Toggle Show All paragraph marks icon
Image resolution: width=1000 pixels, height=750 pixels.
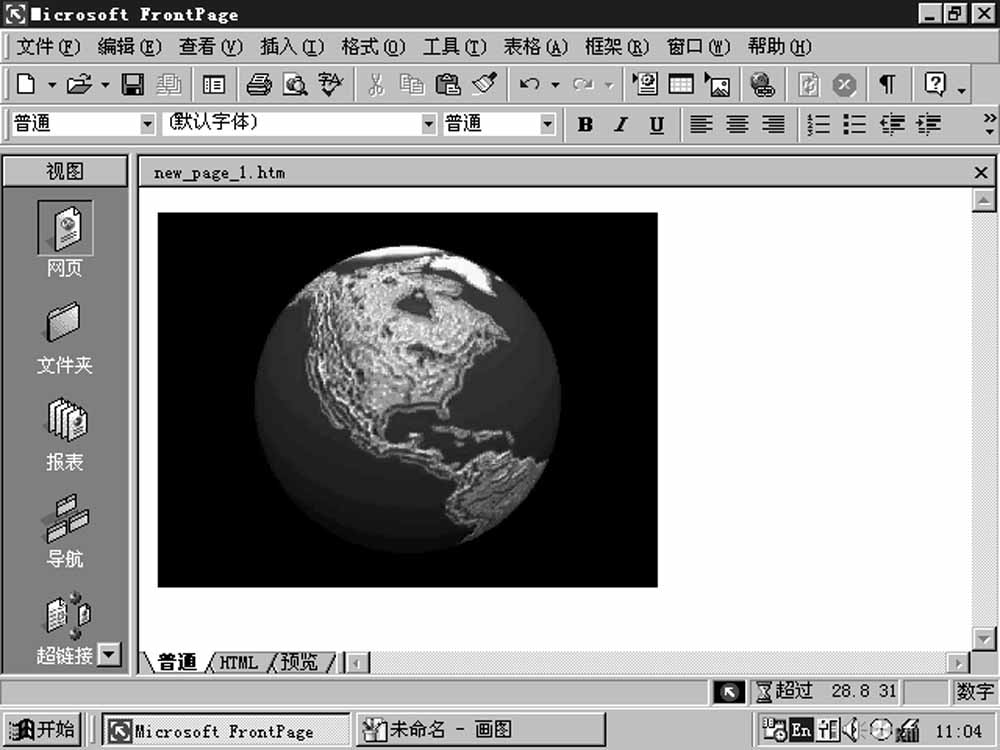[x=888, y=84]
